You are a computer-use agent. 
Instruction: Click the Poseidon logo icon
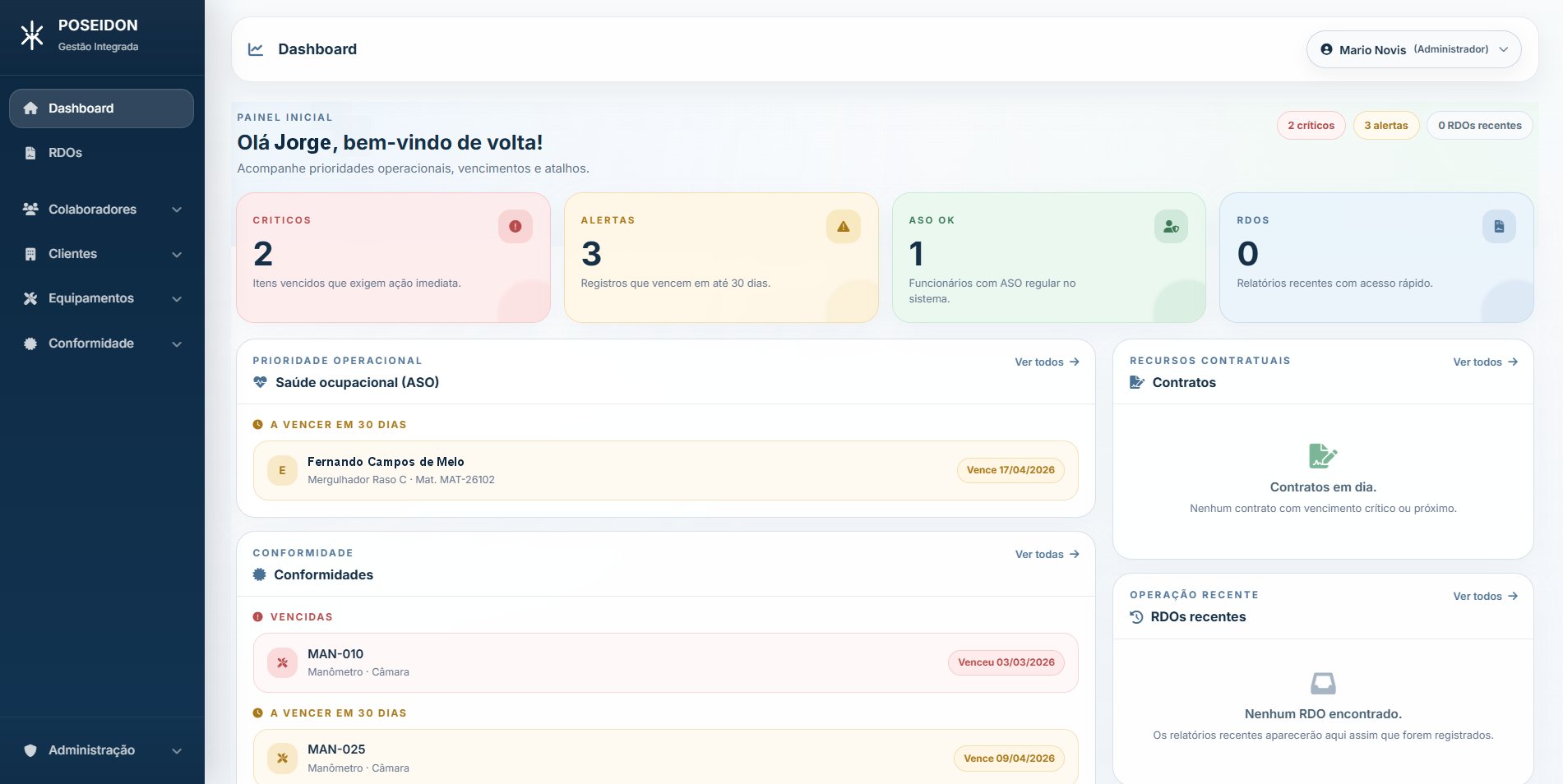click(x=32, y=35)
